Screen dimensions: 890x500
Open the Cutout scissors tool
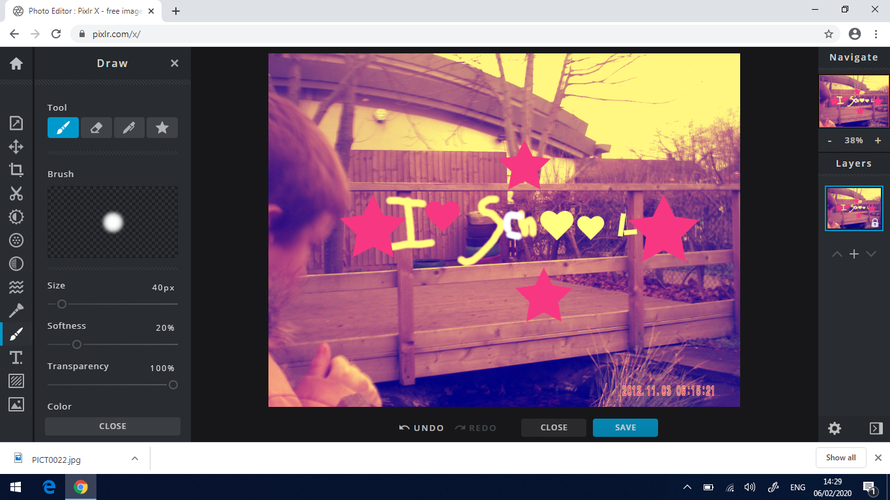(x=16, y=193)
